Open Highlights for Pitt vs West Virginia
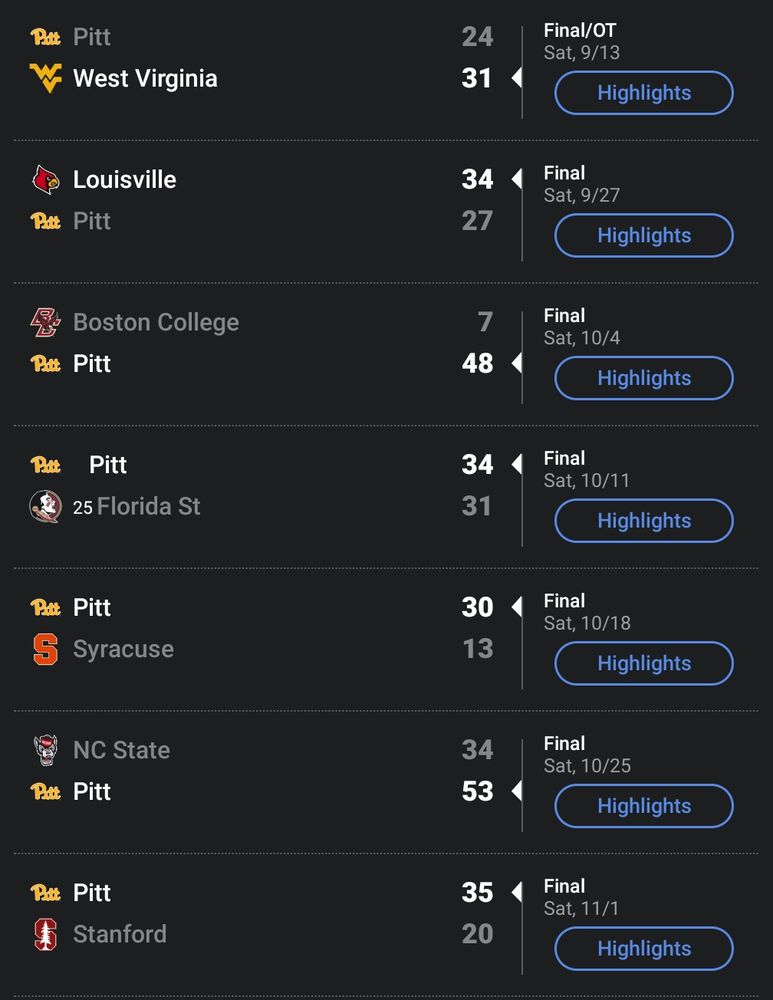Image resolution: width=773 pixels, height=1000 pixels. pos(644,93)
